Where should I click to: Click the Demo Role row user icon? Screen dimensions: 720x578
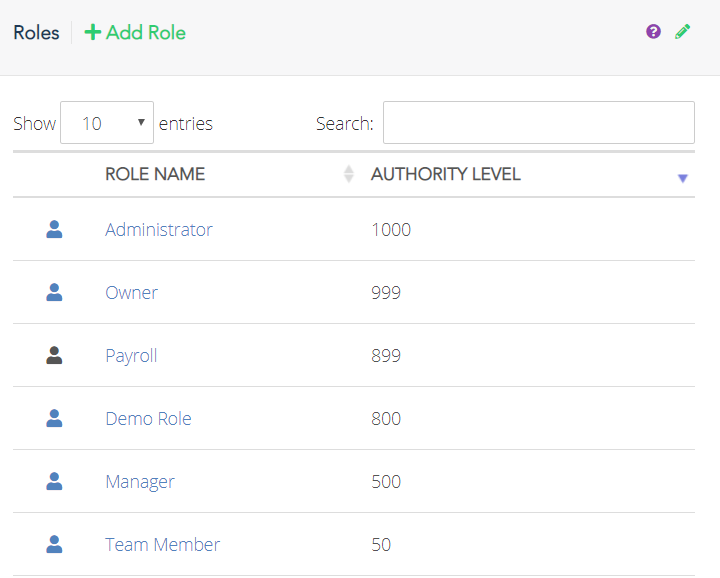pyautogui.click(x=54, y=418)
